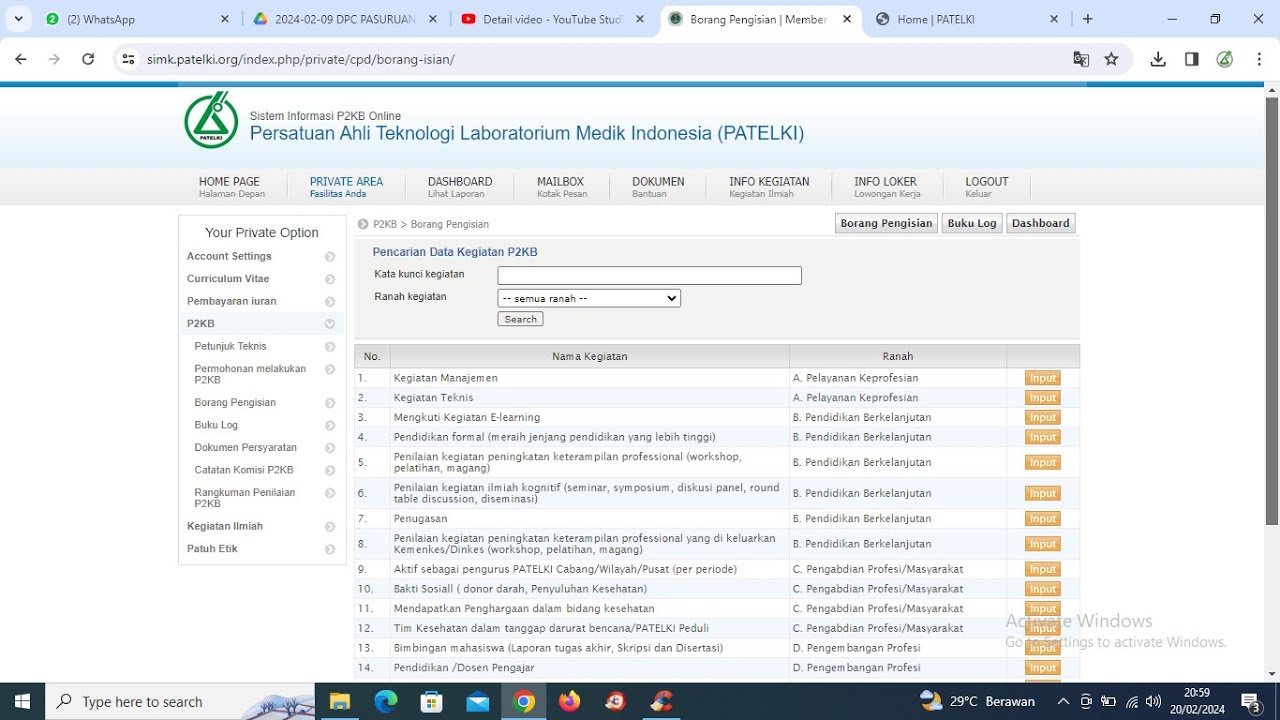1280x720 pixels.
Task: Open Borang Pengisian sidebar link
Action: tap(235, 403)
